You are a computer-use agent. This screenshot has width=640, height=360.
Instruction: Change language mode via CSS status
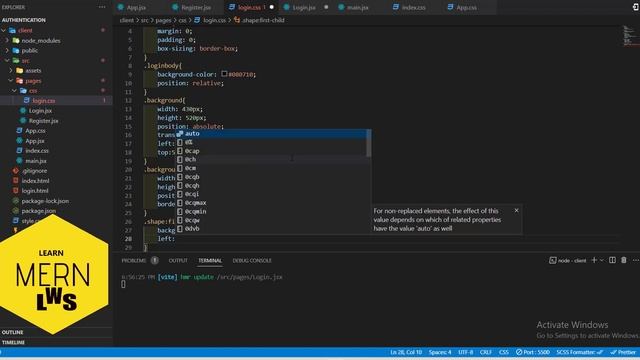coord(504,352)
